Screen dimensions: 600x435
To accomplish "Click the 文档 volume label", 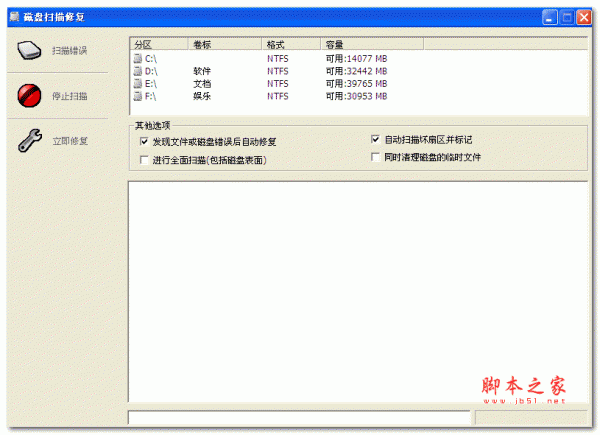I will [202, 83].
